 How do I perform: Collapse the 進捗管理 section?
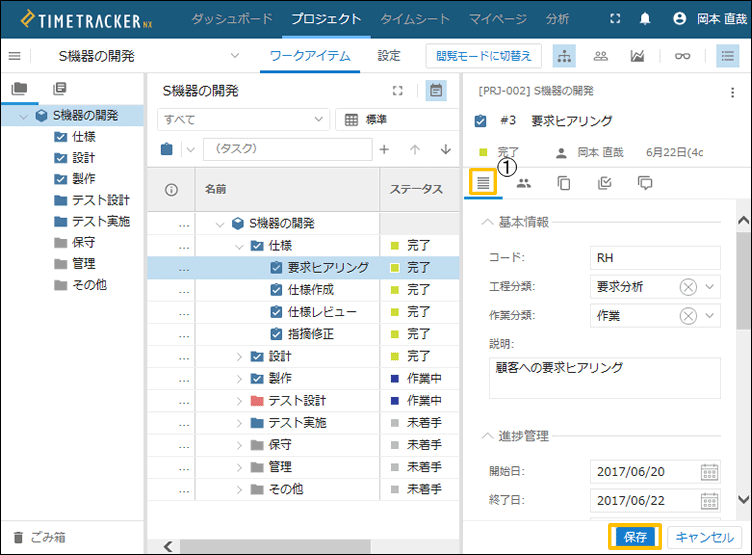[487, 436]
